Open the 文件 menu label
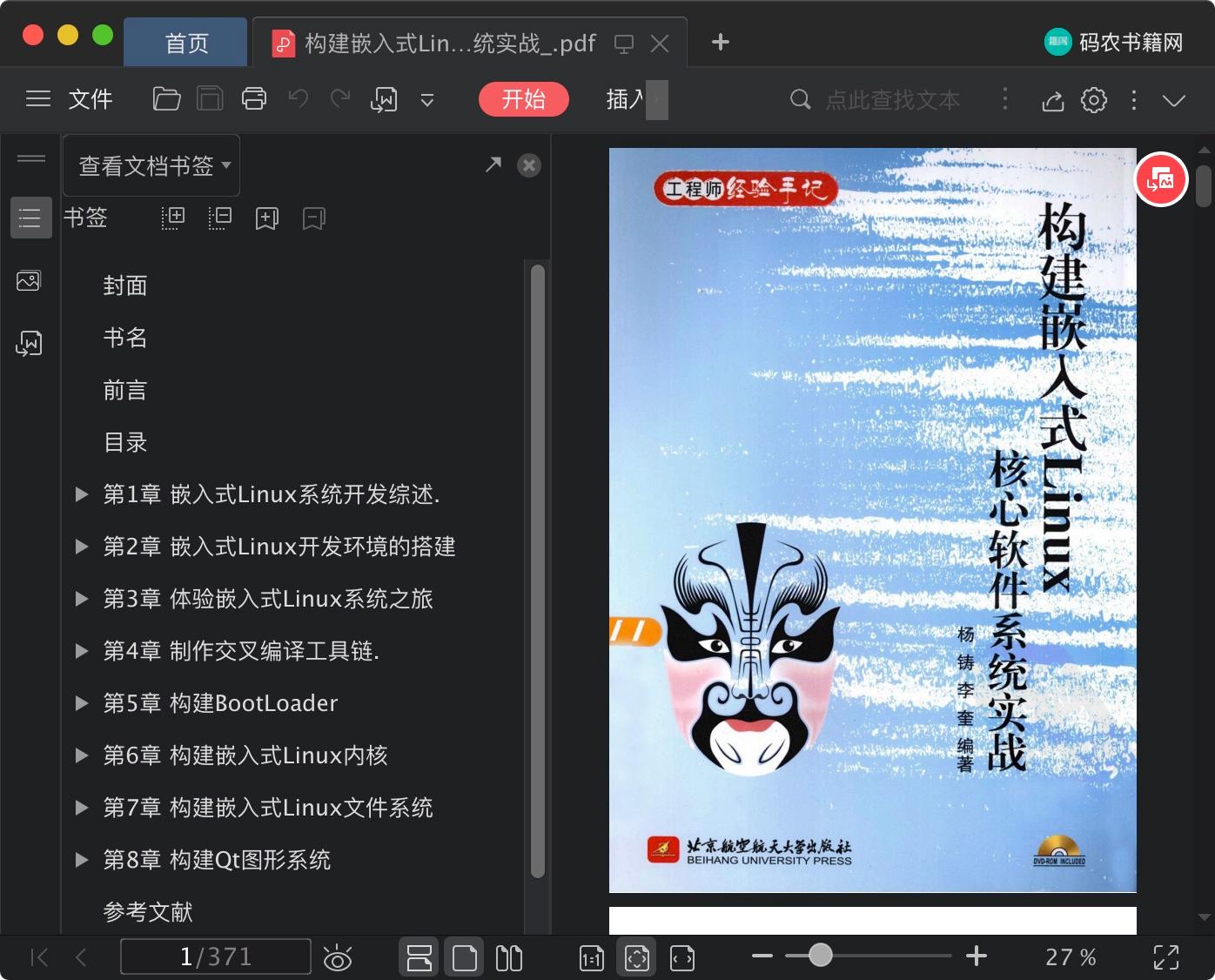The width and height of the screenshot is (1215, 980). tap(91, 99)
